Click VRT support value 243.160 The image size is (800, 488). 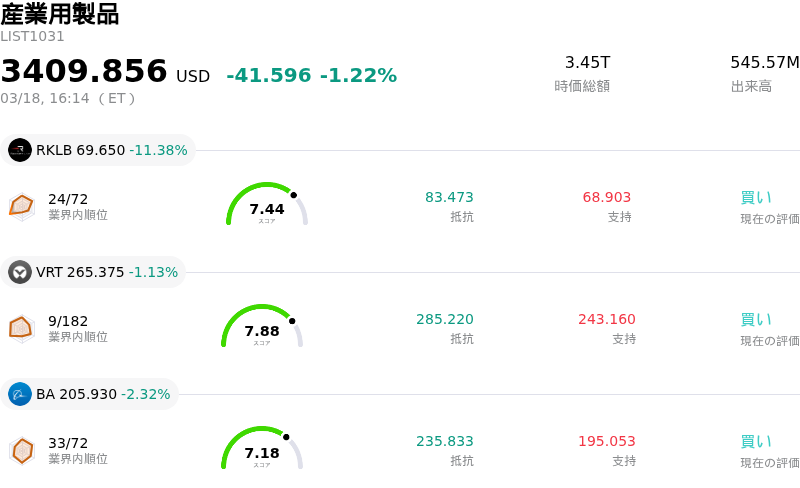[606, 319]
